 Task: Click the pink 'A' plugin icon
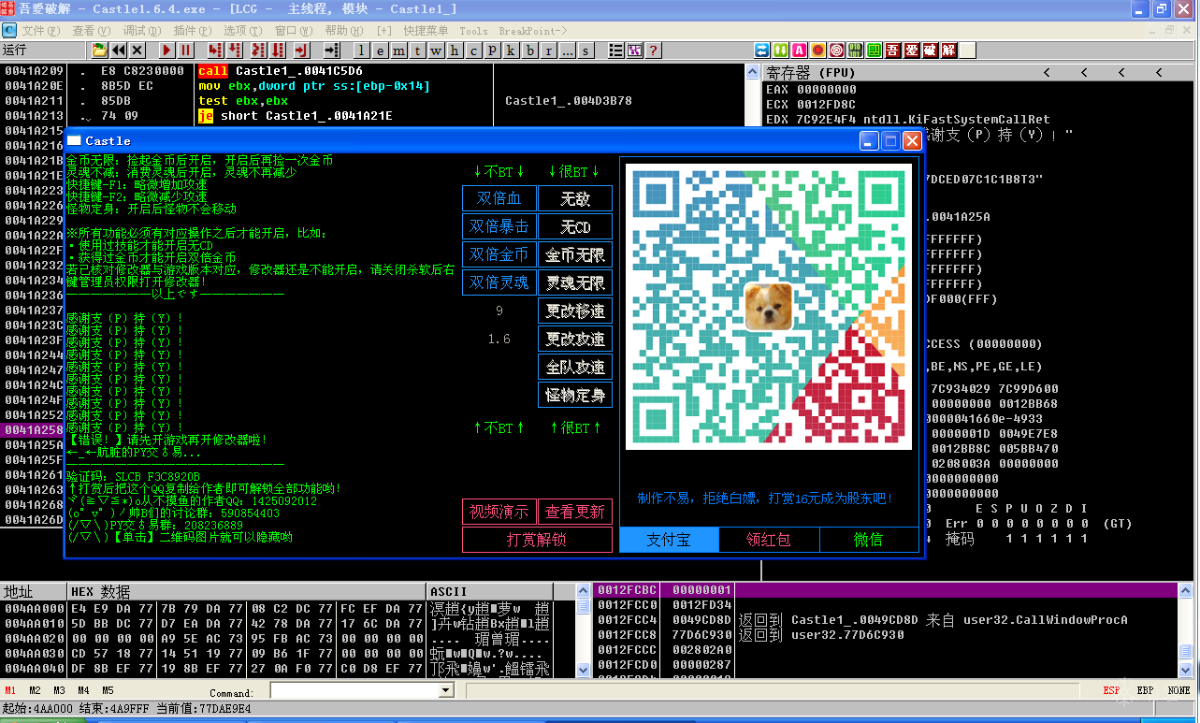(x=799, y=50)
